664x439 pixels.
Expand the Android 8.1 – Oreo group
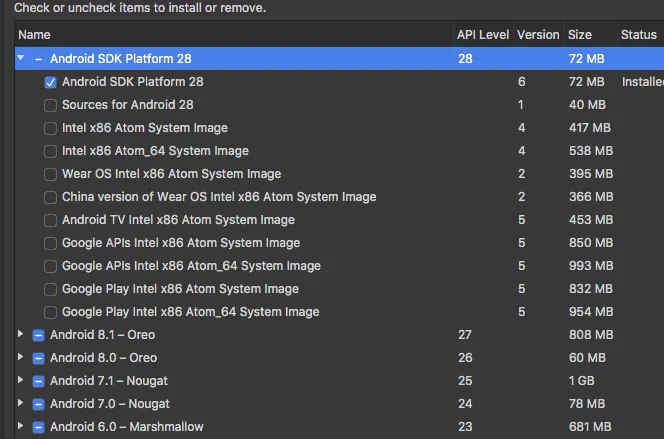click(21, 335)
